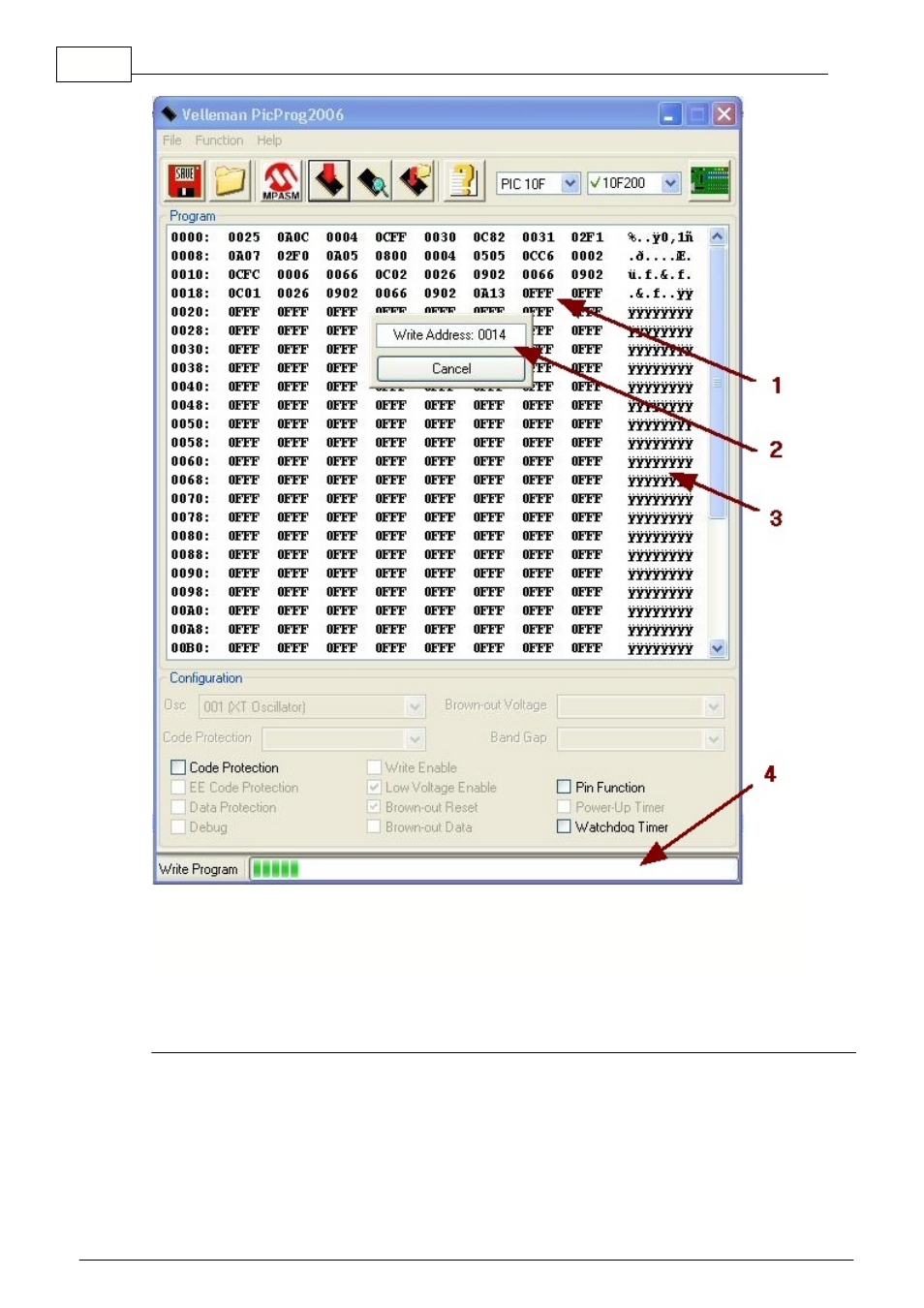This screenshot has height=1308, width=924.
Task: Cancel the write operation
Action: click(451, 369)
